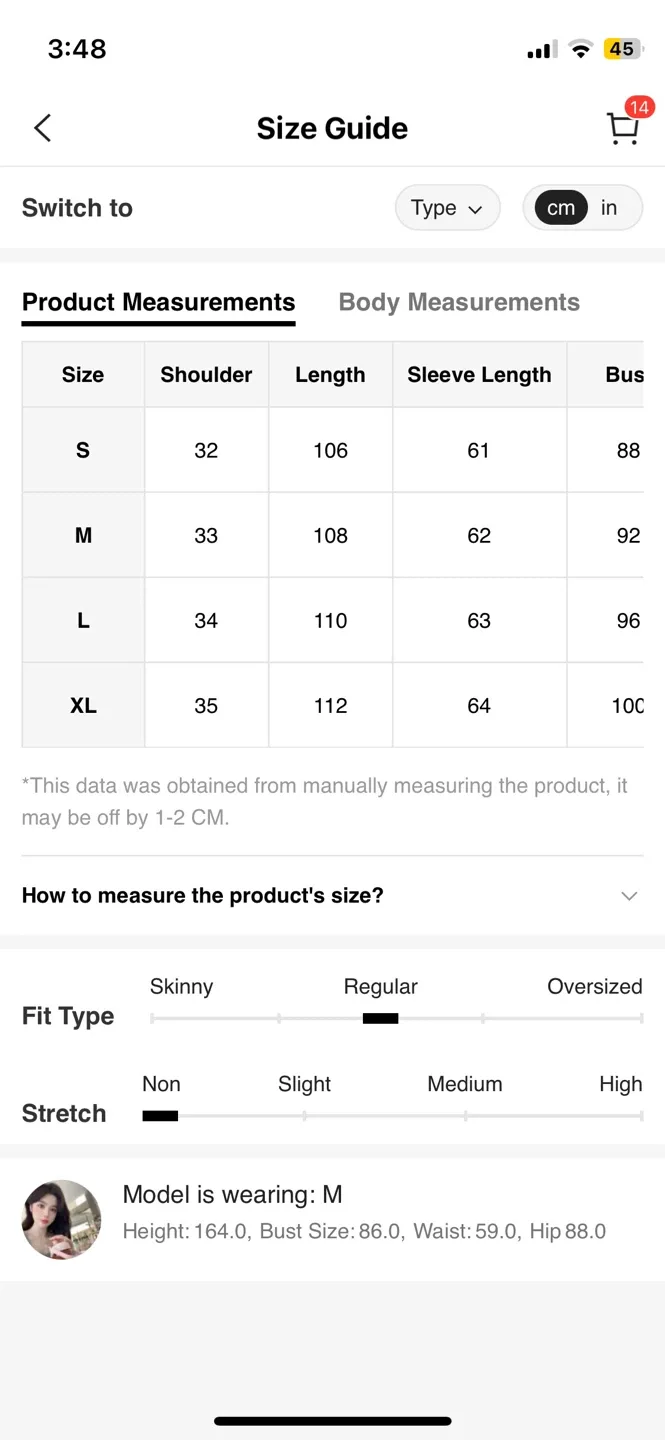Image resolution: width=665 pixels, height=1440 pixels.
Task: Switch to Body Measurements tab
Action: pyautogui.click(x=459, y=302)
